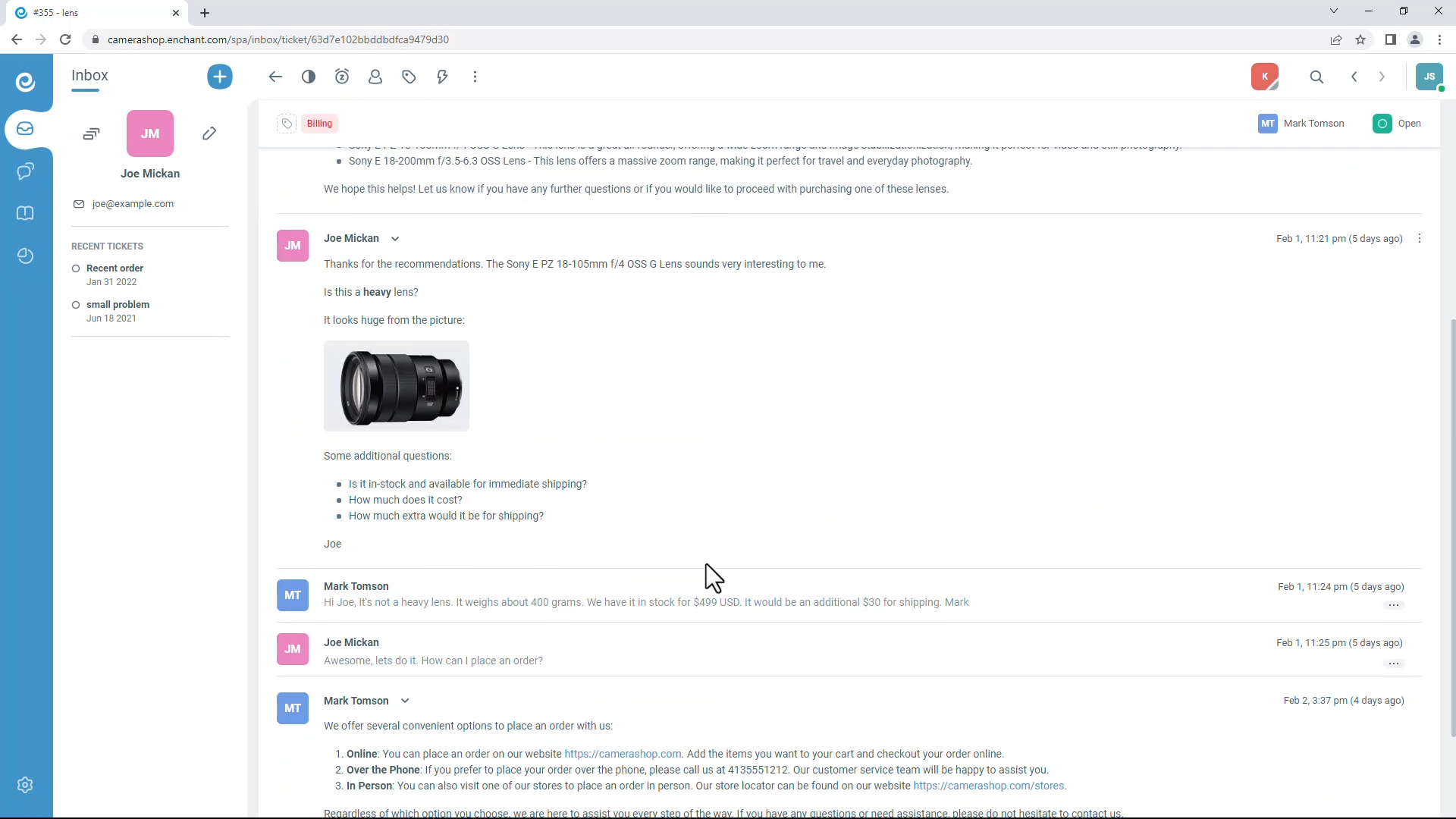Click the Billing tag label

[319, 124]
